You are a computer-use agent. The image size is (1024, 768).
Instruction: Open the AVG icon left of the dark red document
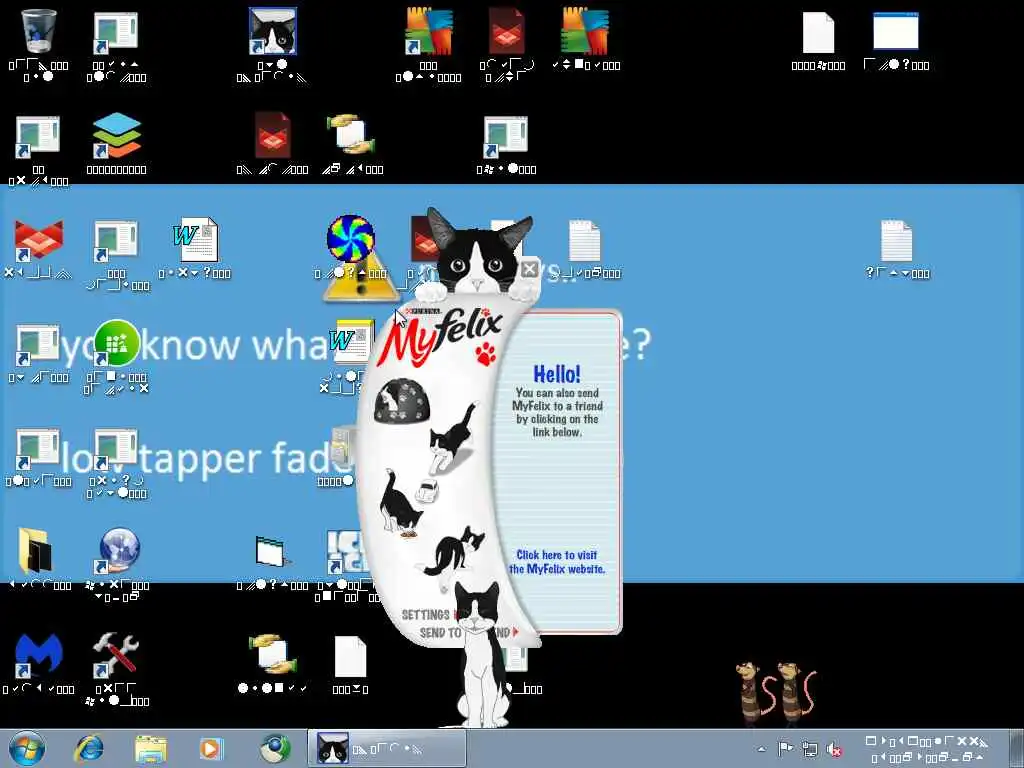pos(428,31)
